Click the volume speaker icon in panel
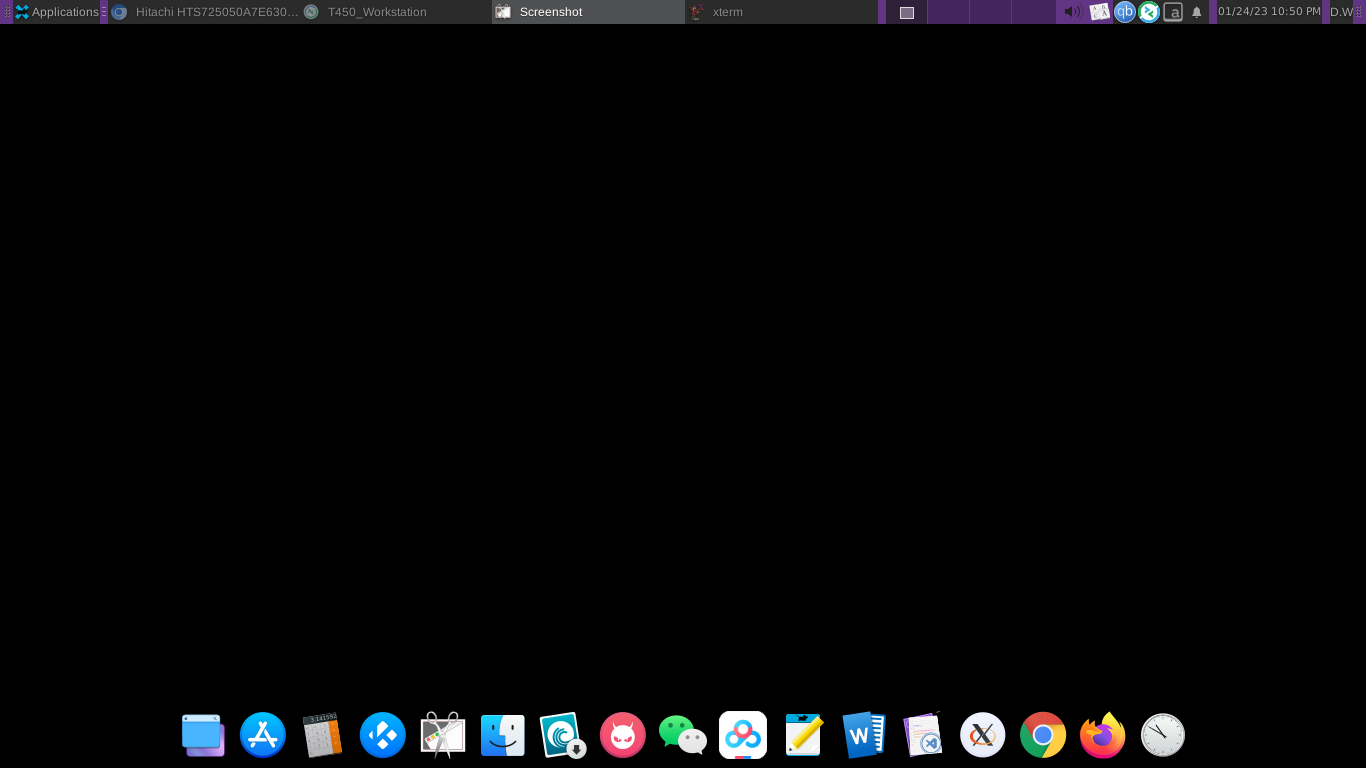Image resolution: width=1366 pixels, height=768 pixels. [x=1072, y=12]
